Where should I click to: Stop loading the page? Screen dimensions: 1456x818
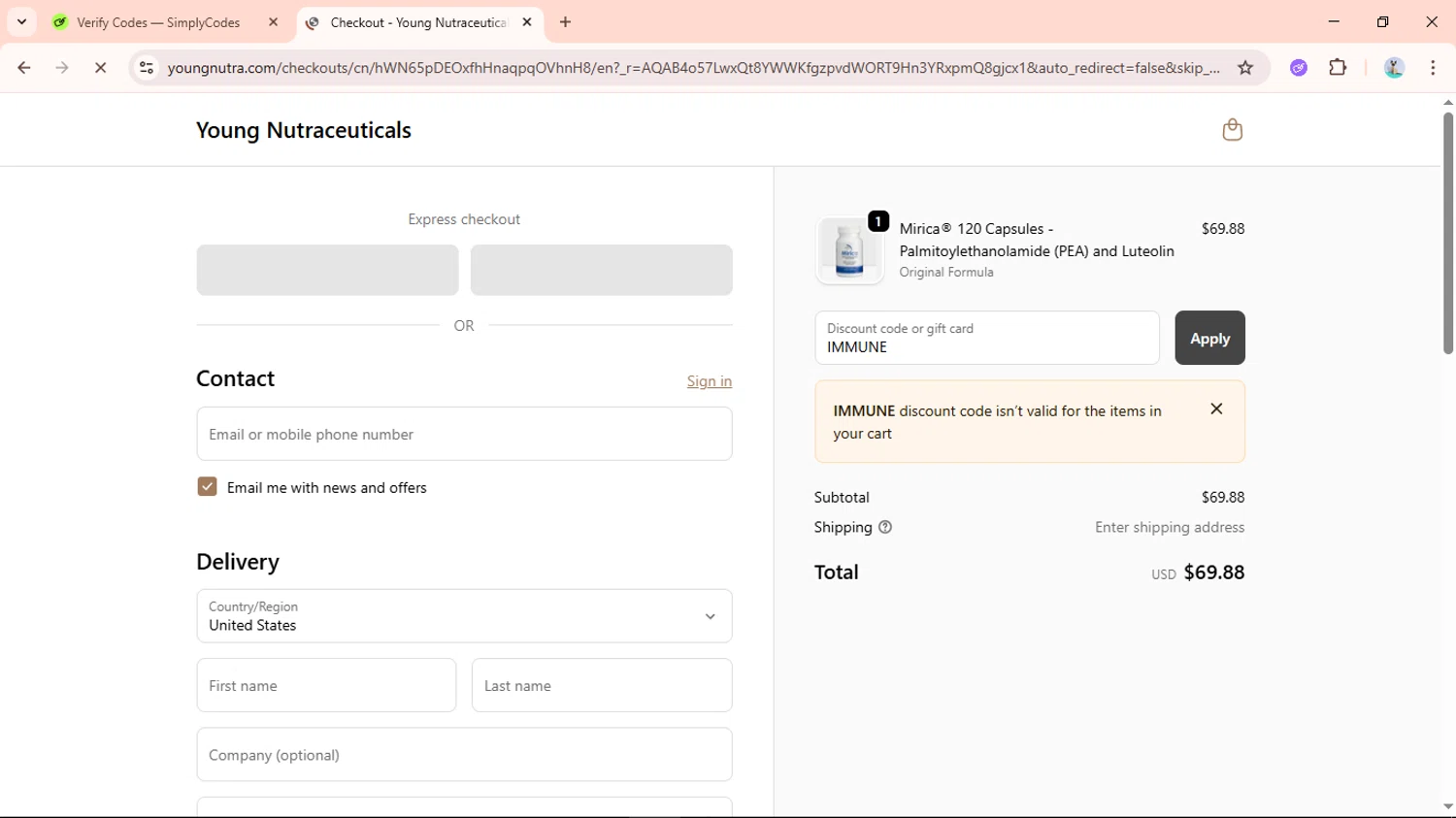point(100,68)
